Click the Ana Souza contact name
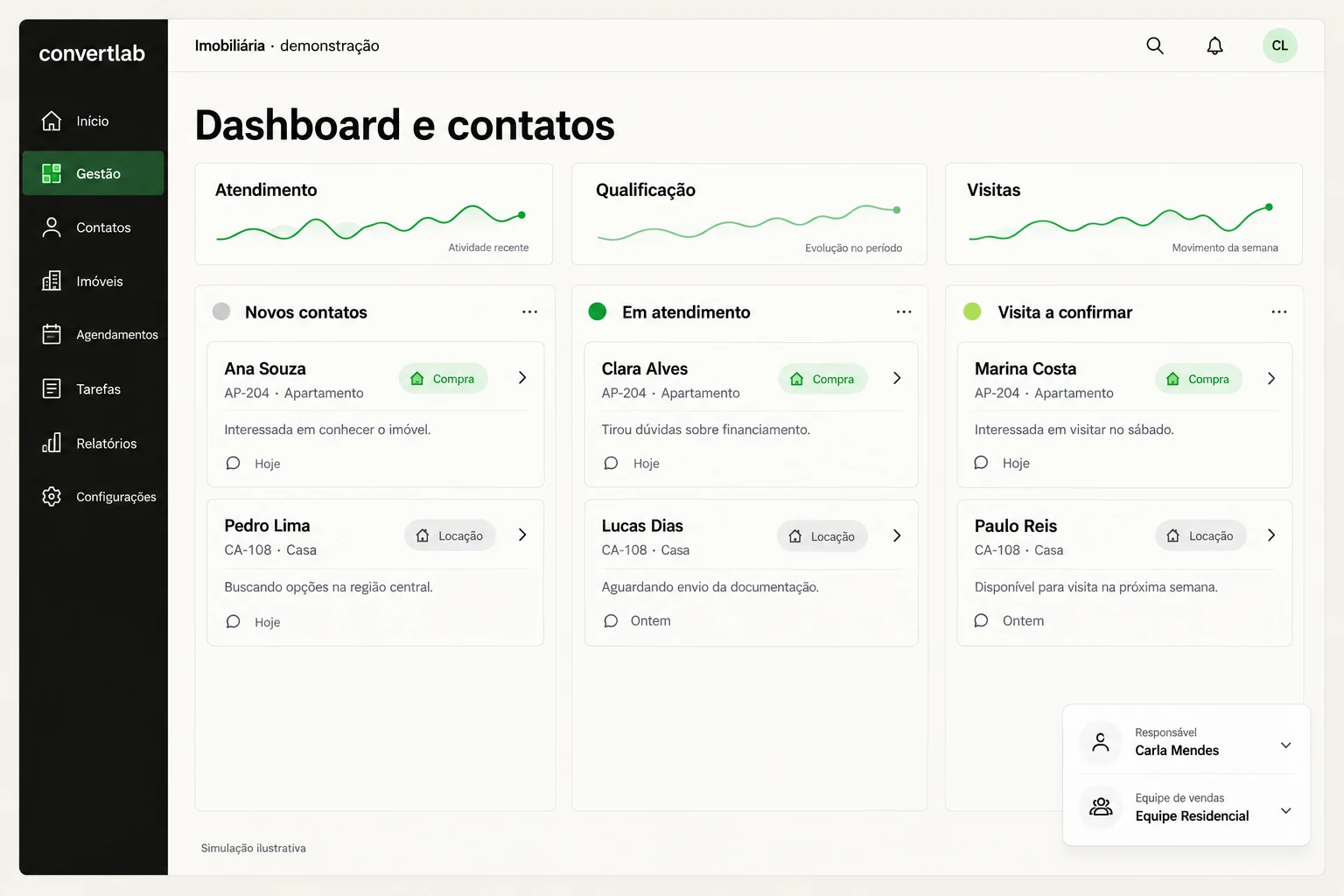The width and height of the screenshot is (1344, 896). (265, 368)
